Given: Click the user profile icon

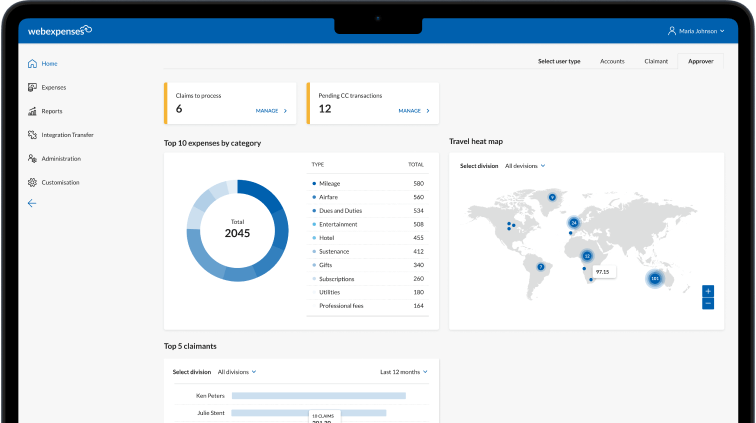Looking at the screenshot, I should click(x=672, y=31).
